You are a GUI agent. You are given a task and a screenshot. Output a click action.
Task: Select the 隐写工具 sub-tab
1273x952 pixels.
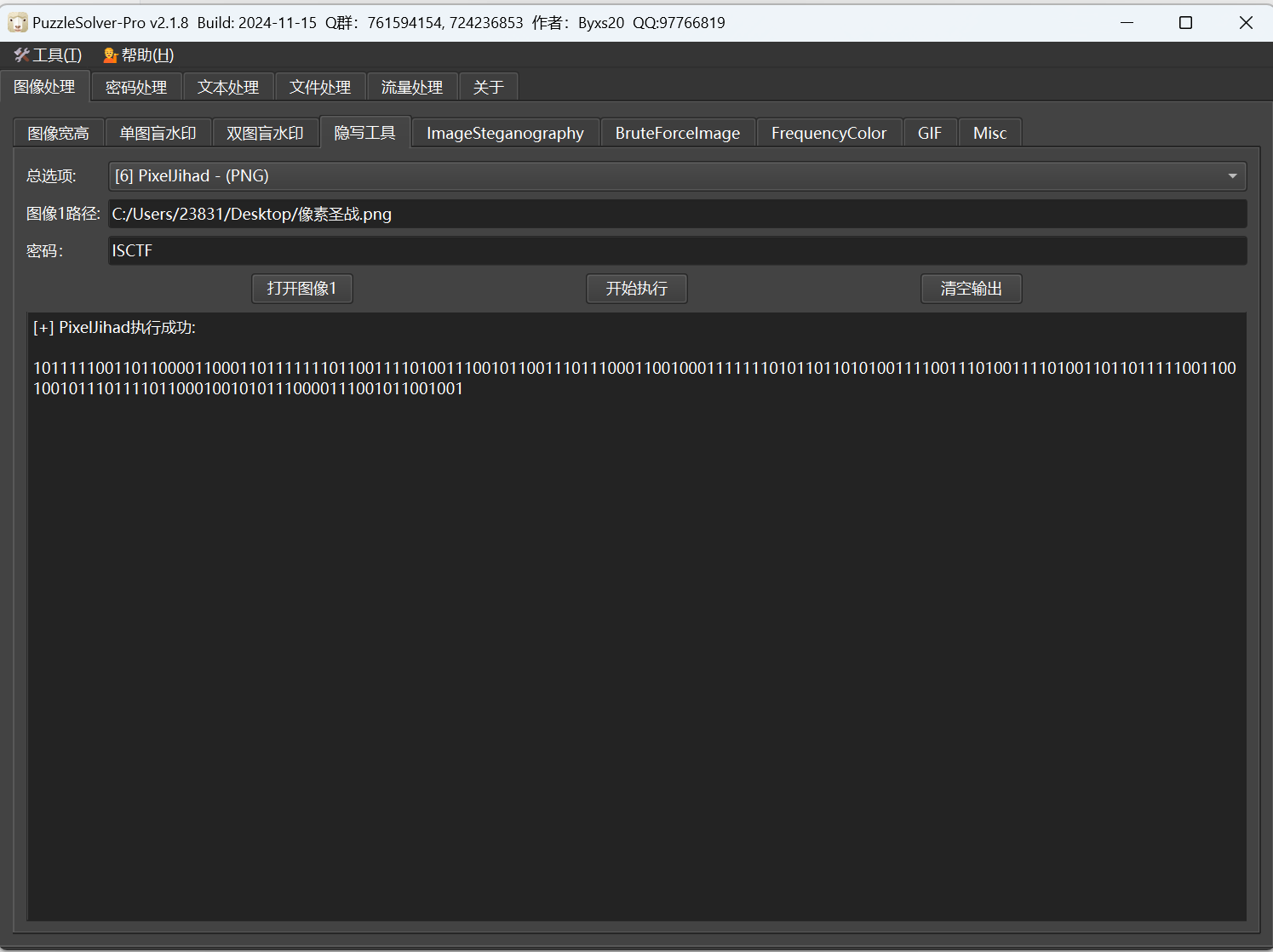365,132
